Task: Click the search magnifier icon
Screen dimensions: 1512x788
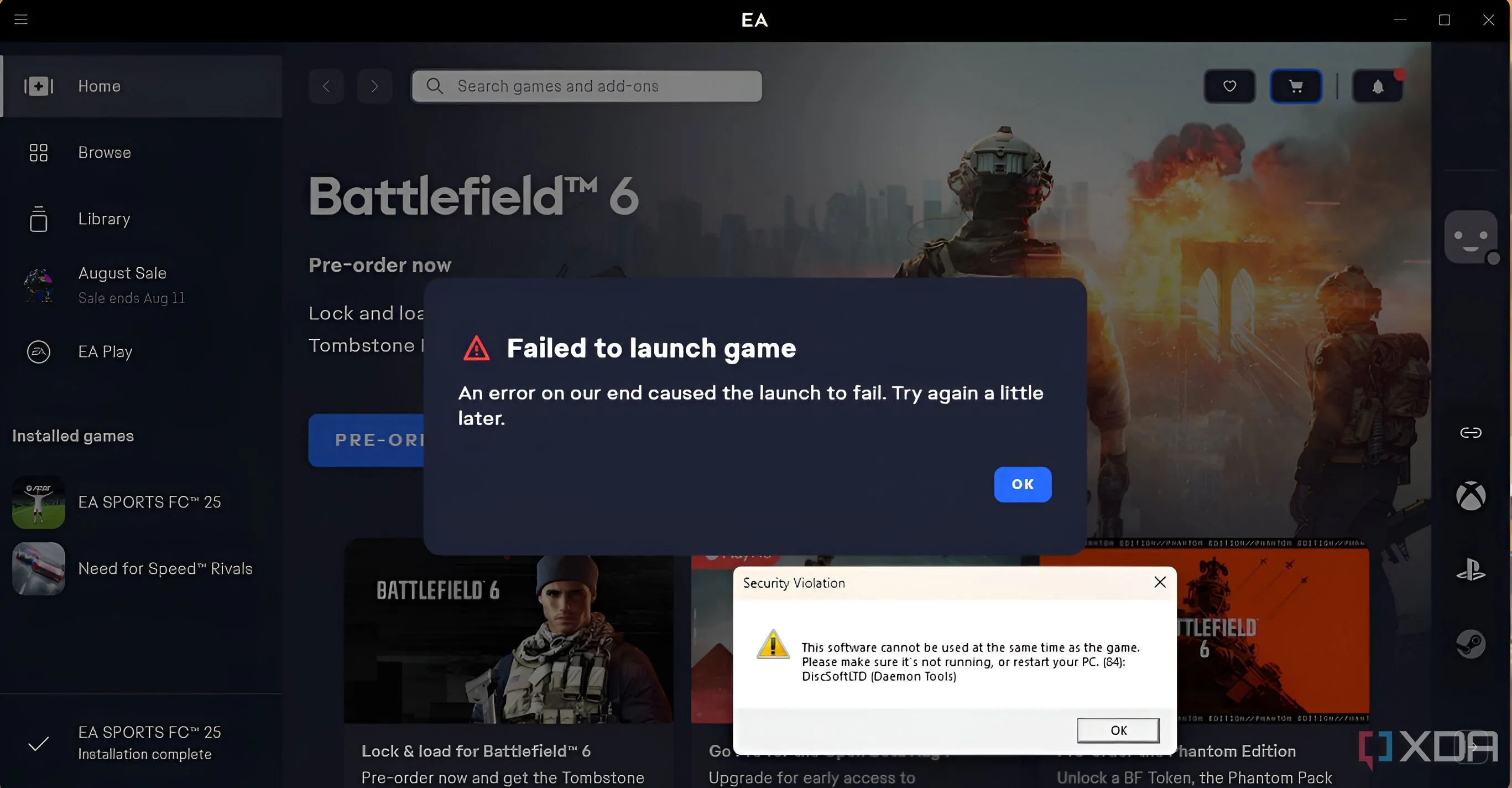Action: pyautogui.click(x=434, y=86)
